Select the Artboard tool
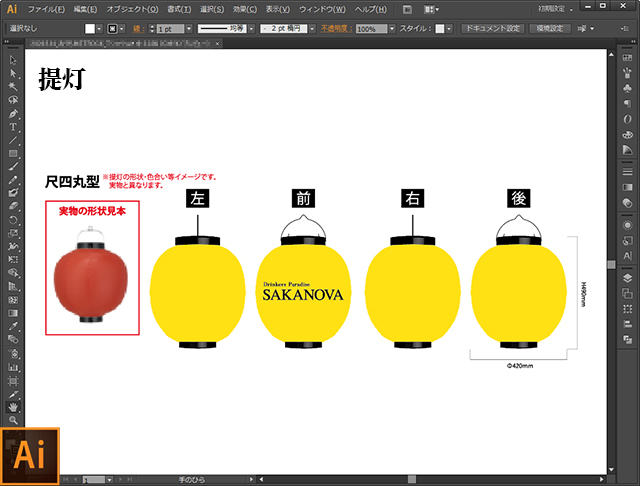640x486 pixels. pyautogui.click(x=13, y=381)
